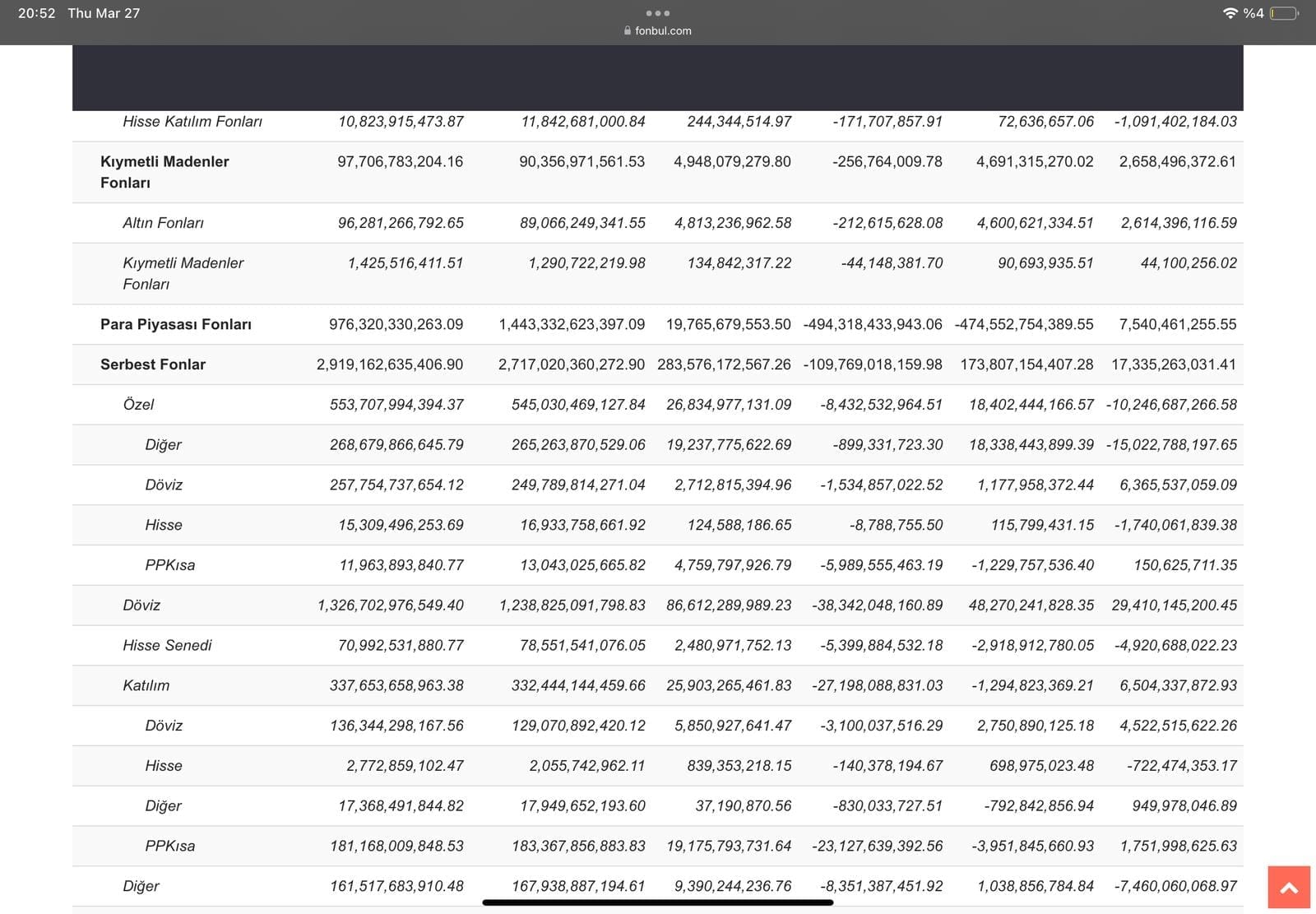1316x914 pixels.
Task: Click the italic Kıymetli Madenler Fonları sub-row
Action: pyautogui.click(x=183, y=273)
